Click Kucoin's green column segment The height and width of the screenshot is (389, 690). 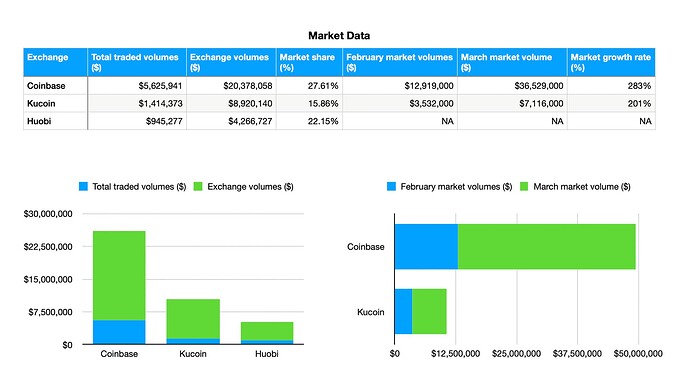[x=193, y=319]
